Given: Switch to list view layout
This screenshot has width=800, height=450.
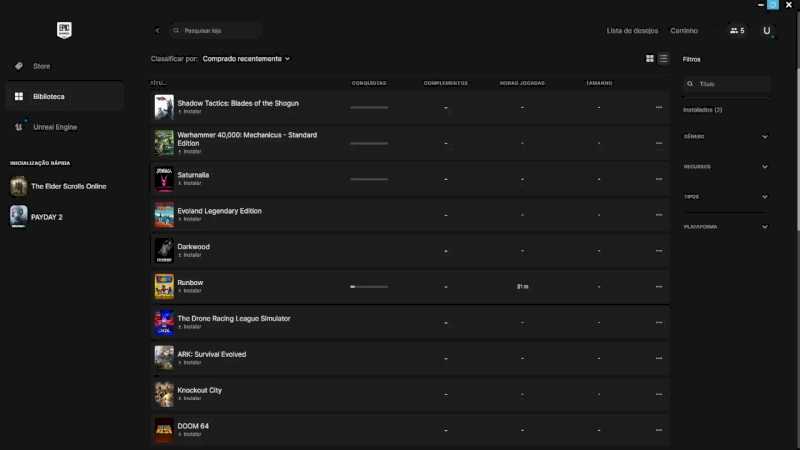Looking at the screenshot, I should point(663,59).
